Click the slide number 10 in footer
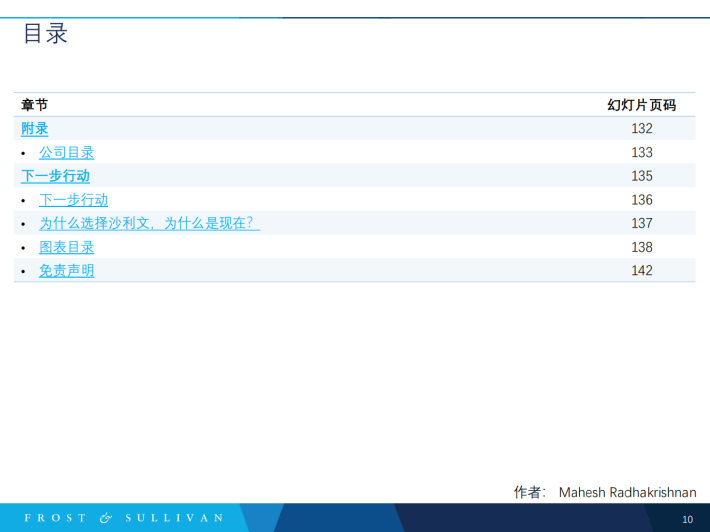The height and width of the screenshot is (532, 710). click(687, 519)
